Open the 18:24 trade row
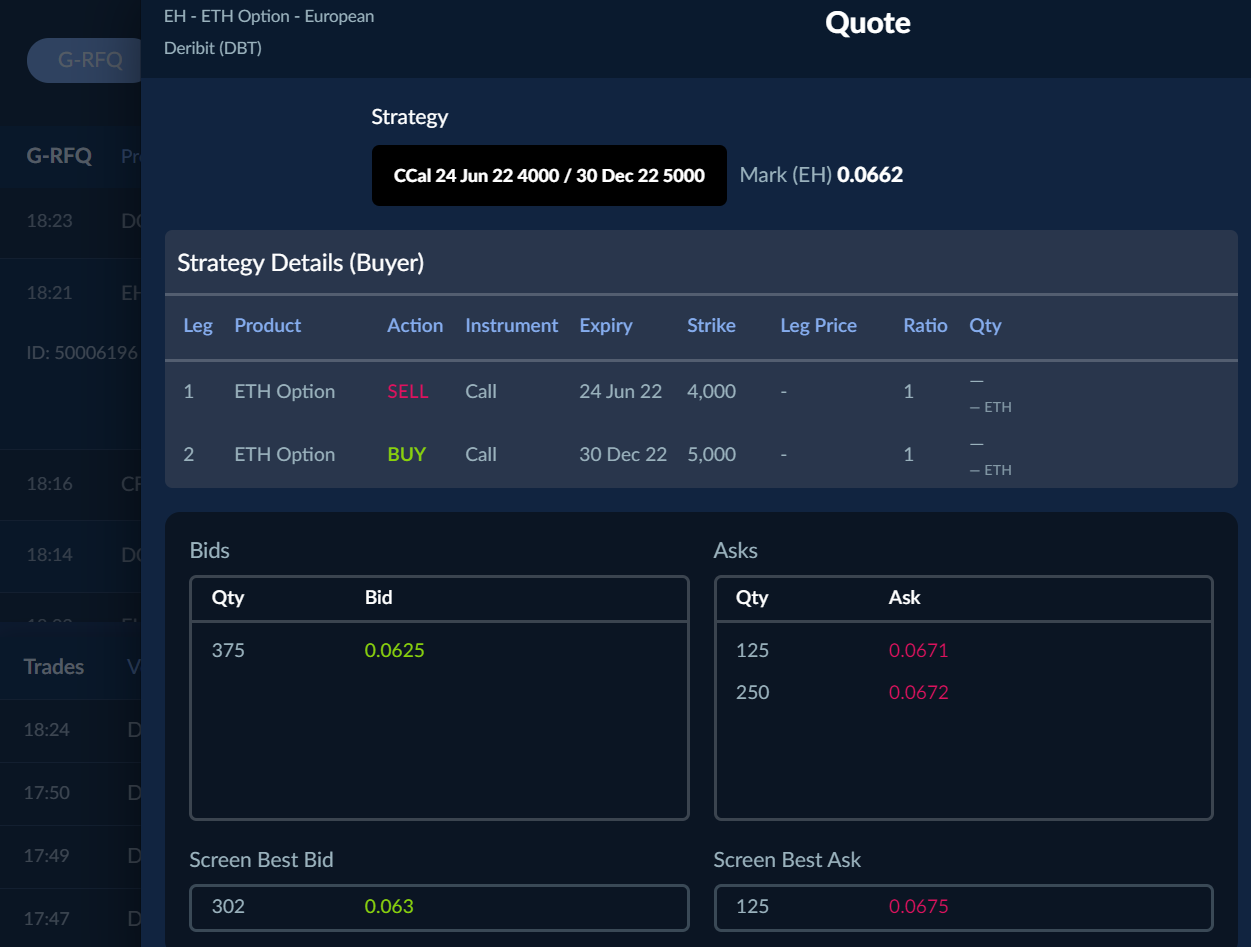1251x947 pixels. 70,730
